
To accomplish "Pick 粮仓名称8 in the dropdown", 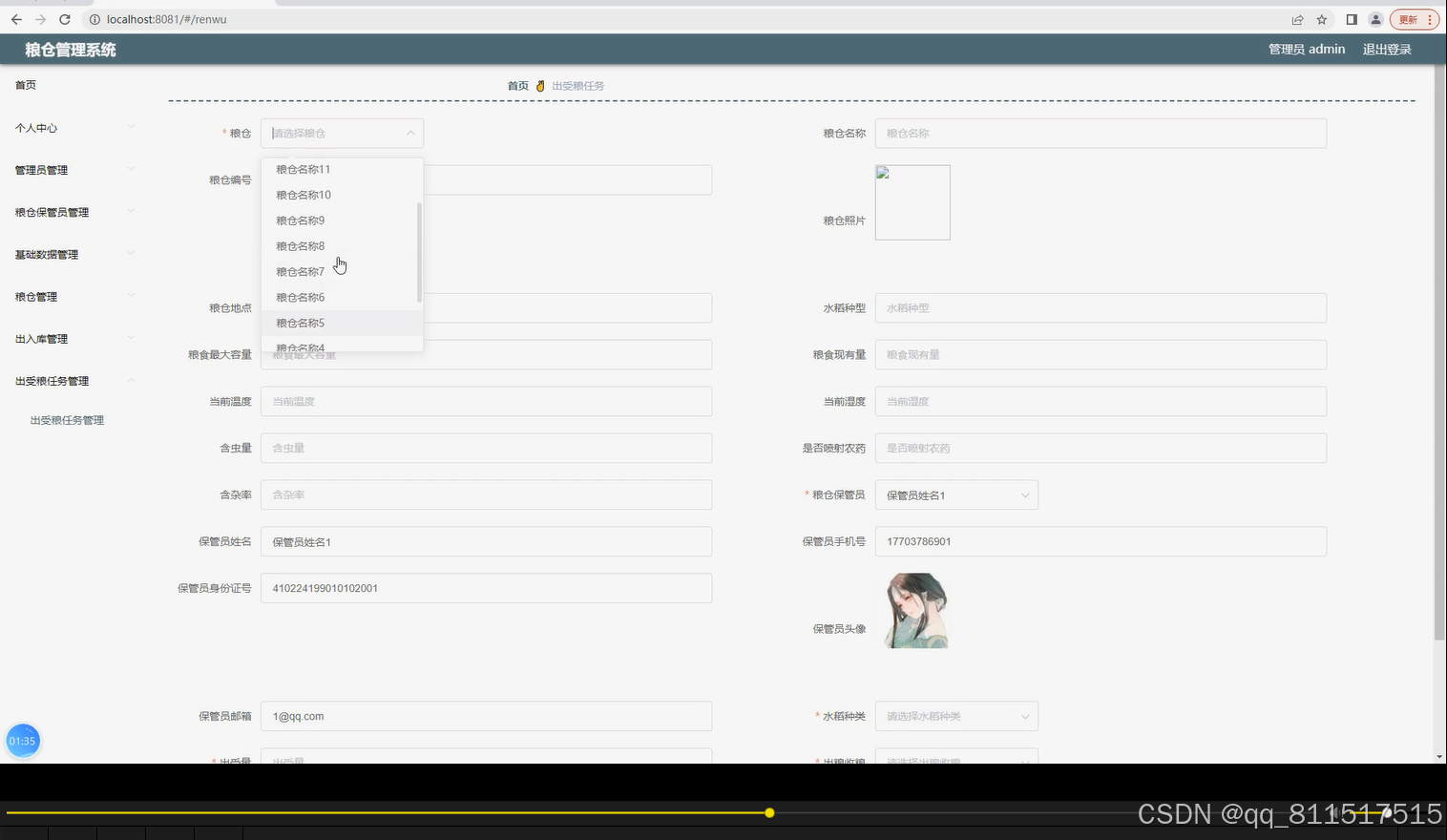I will point(342,246).
